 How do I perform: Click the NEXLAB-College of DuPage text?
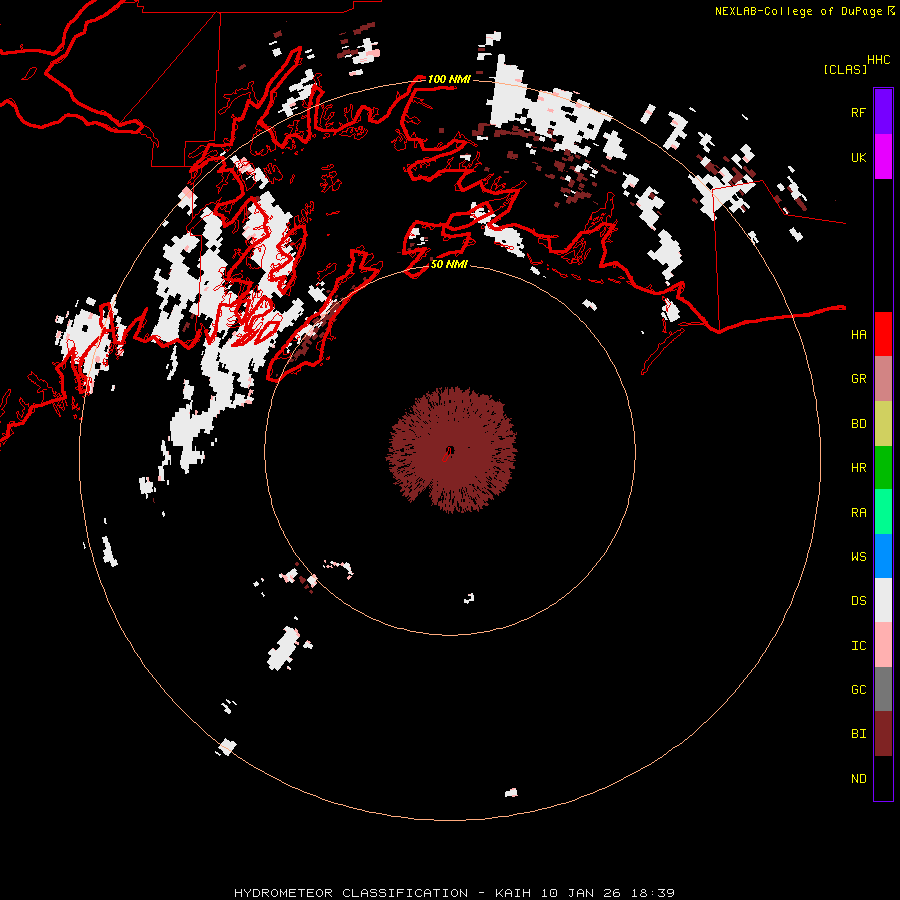tap(798, 11)
